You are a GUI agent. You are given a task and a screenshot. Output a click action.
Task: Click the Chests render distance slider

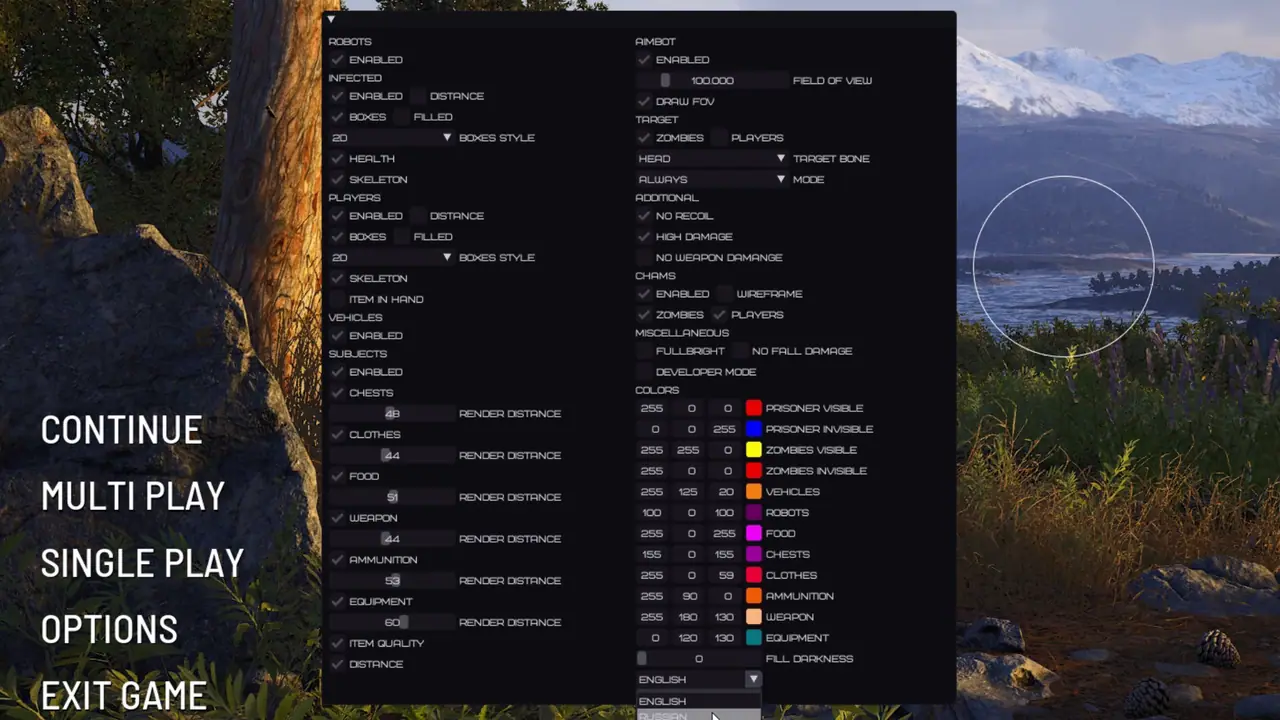click(391, 414)
